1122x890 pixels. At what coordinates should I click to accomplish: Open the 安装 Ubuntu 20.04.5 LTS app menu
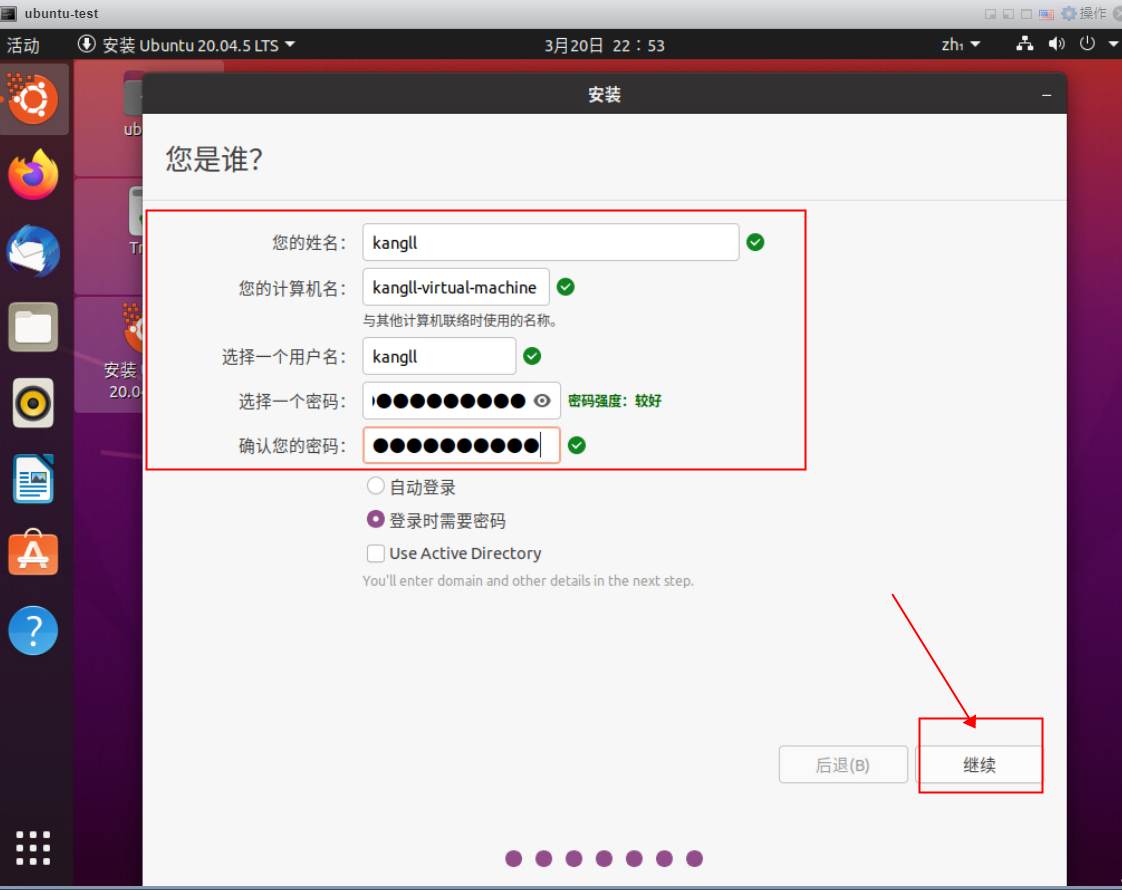point(186,45)
